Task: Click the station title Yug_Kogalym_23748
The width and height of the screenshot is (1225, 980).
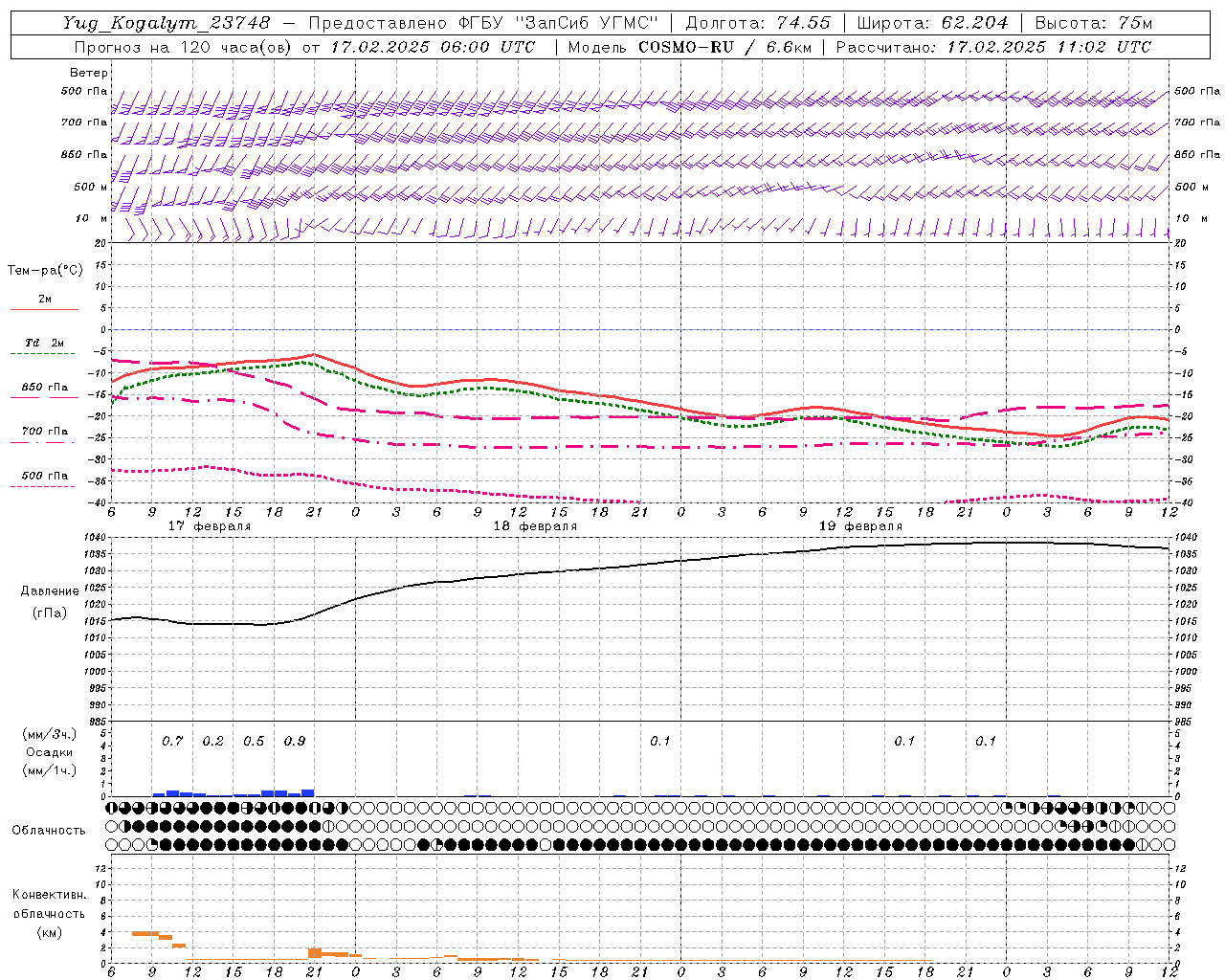Action: (167, 23)
